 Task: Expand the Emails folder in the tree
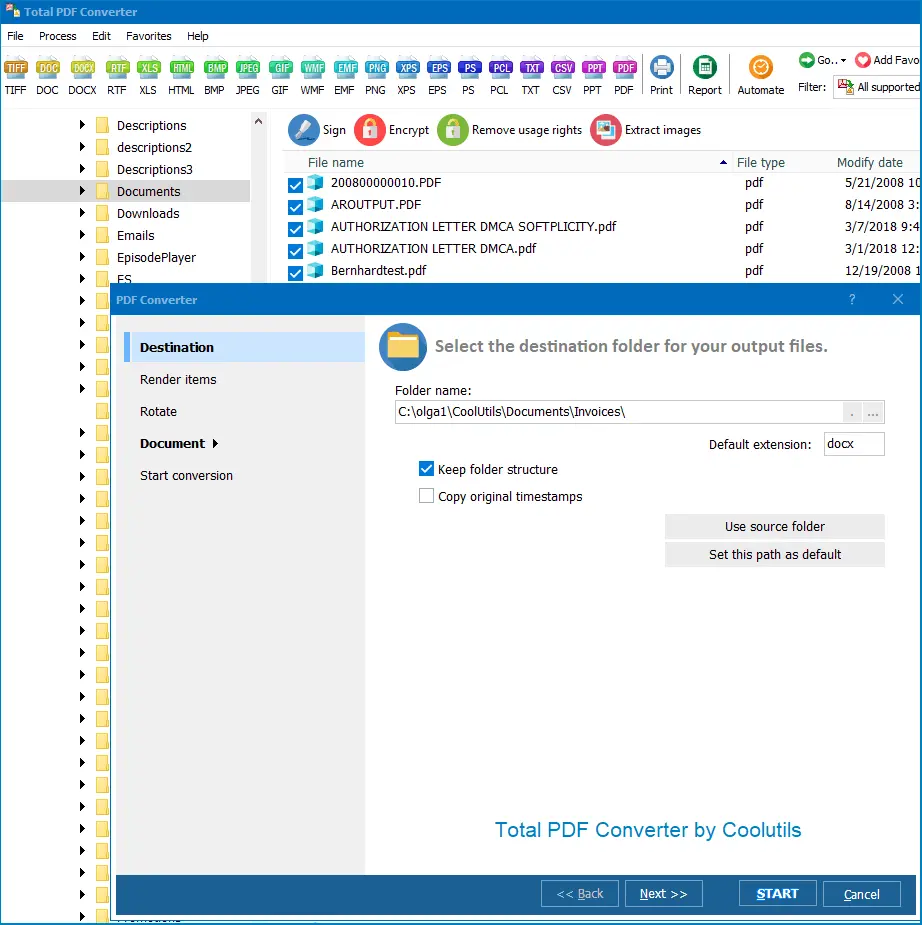tap(84, 235)
